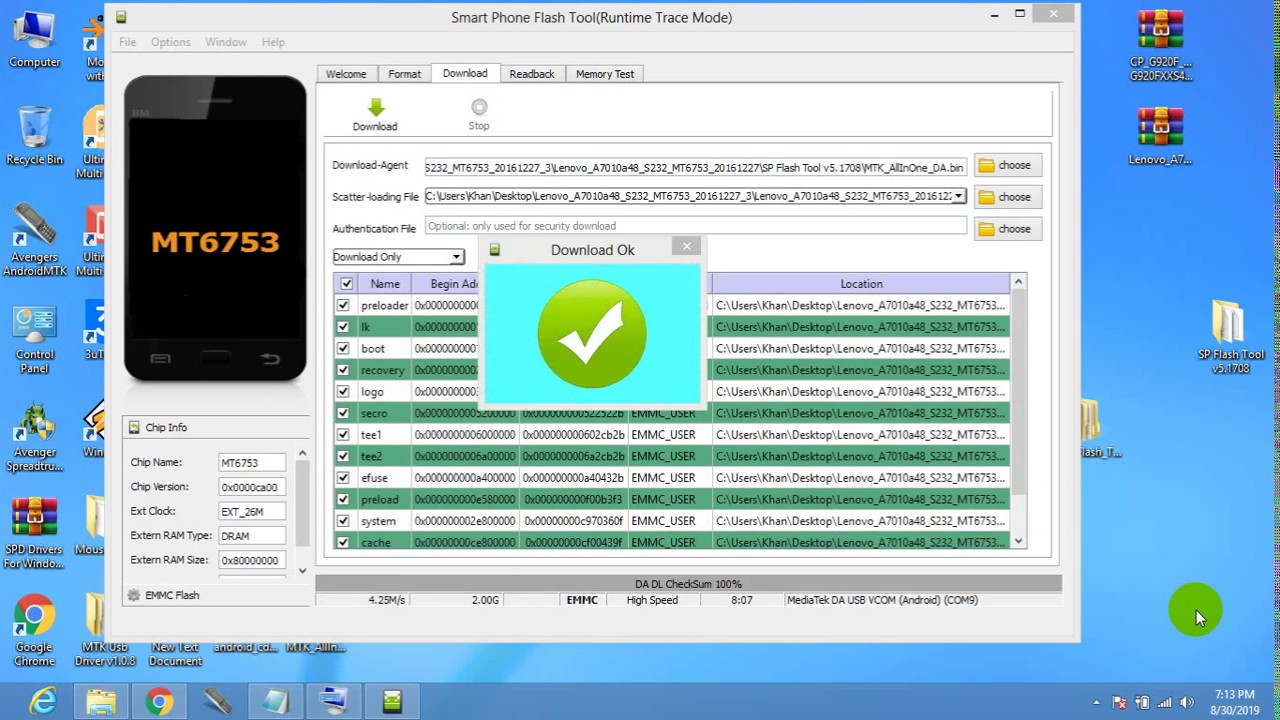
Task: Open Avenger Spreadtrum desktop shortcut
Action: pos(34,437)
